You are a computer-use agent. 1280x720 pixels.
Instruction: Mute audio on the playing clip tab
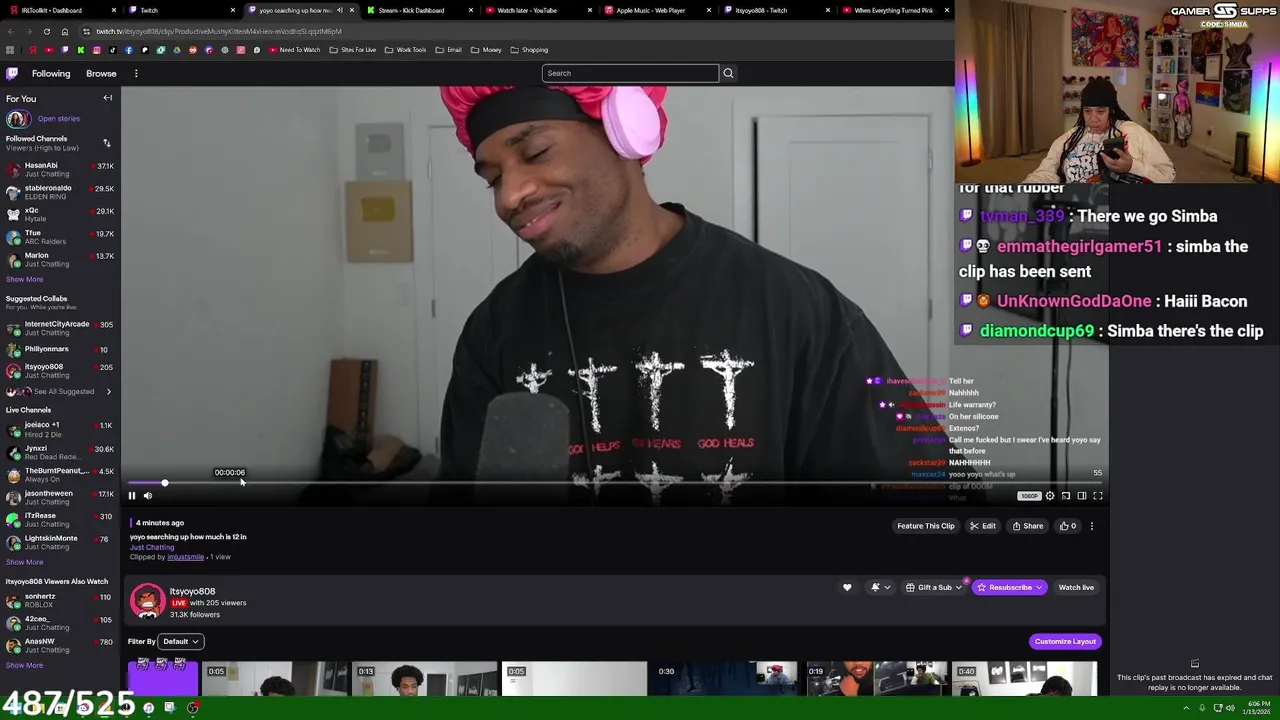[x=340, y=10]
